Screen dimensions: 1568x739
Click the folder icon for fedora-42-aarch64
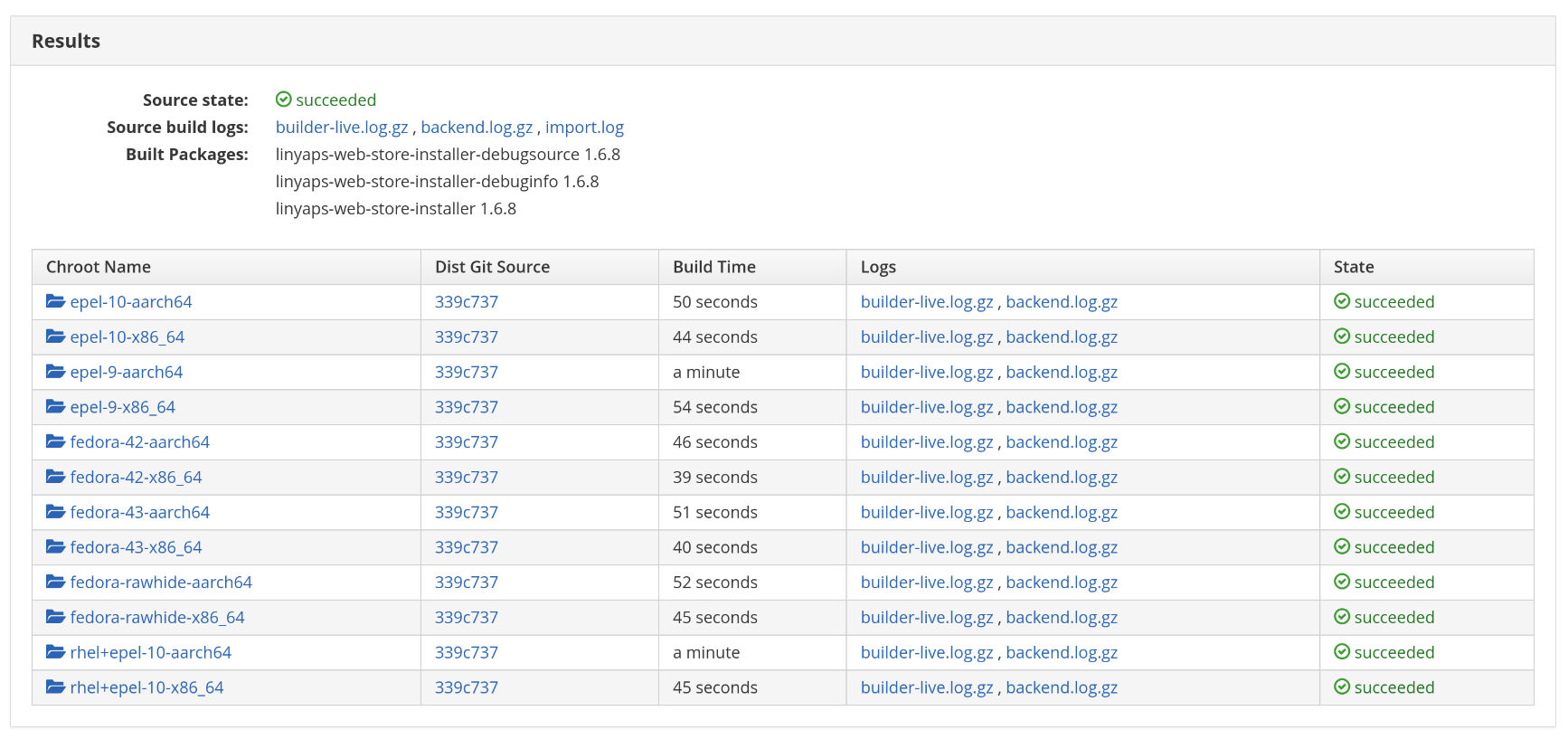[x=55, y=441]
